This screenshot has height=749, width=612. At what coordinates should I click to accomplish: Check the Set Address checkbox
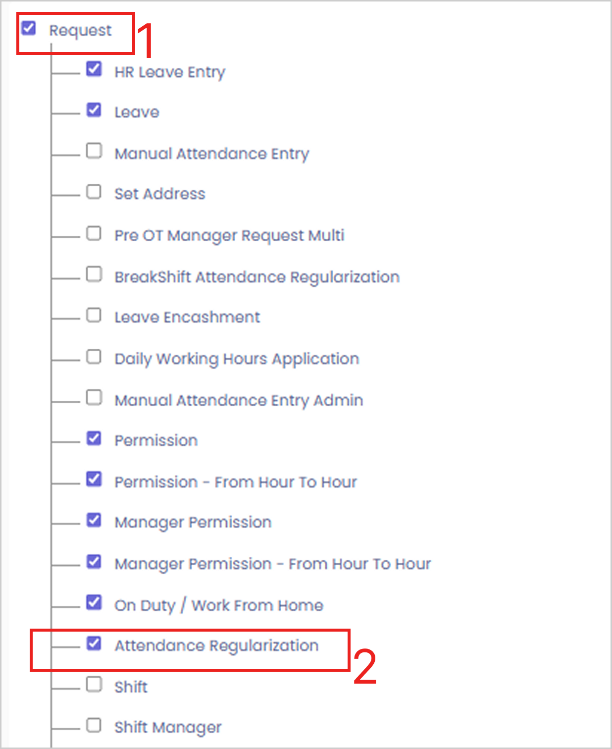click(94, 192)
